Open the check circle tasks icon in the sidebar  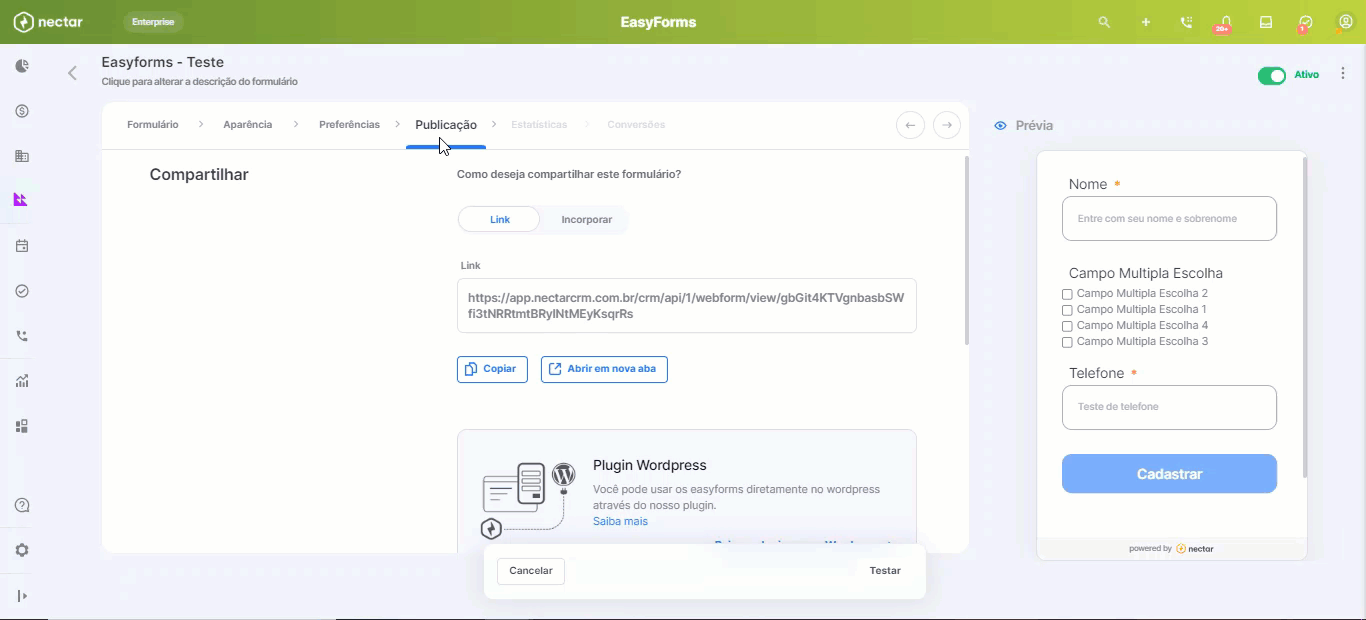point(22,291)
